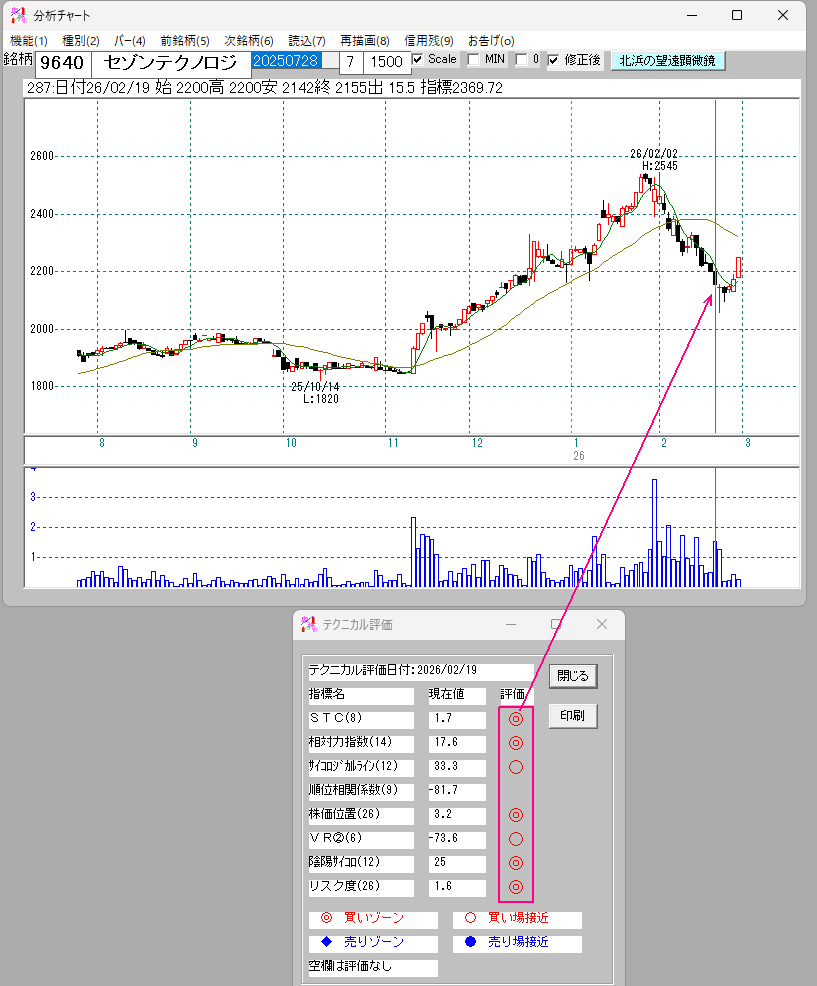The height and width of the screenshot is (986, 817).
Task: Open the 信用残(9) menu
Action: (428, 41)
